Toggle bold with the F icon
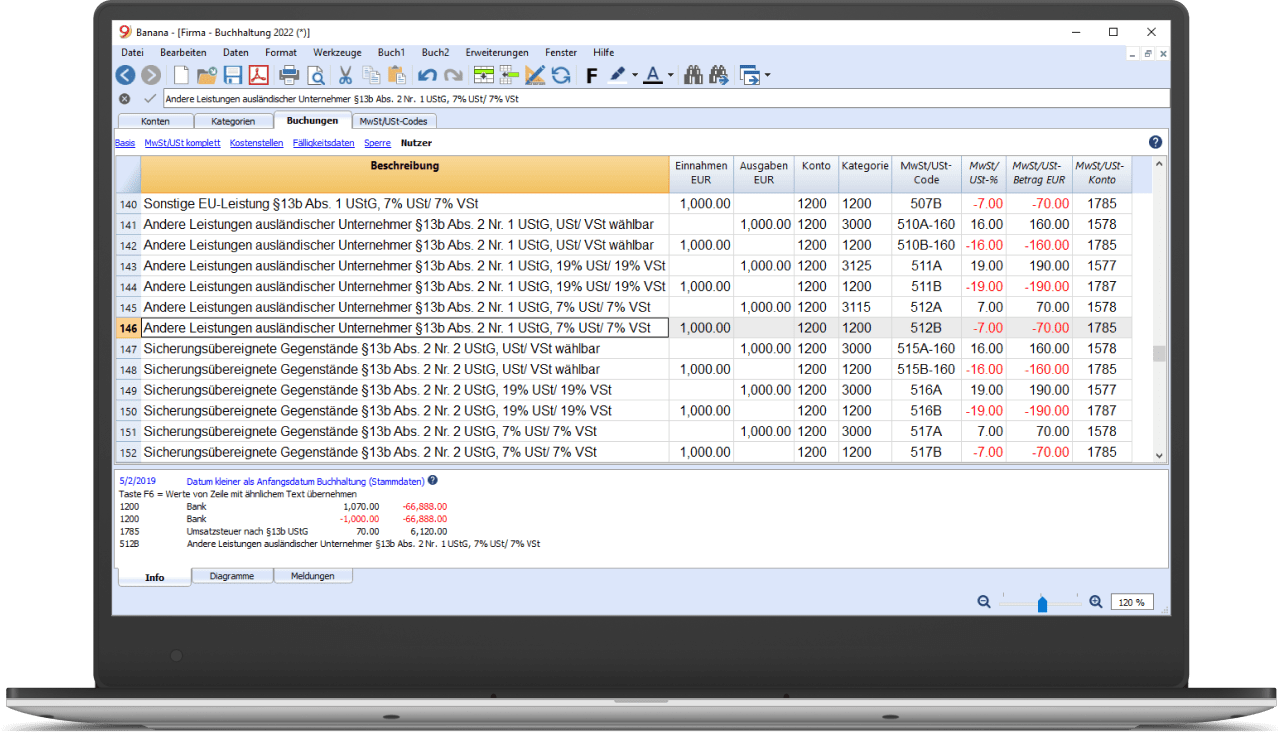Viewport: 1280px width, 732px height. point(591,76)
